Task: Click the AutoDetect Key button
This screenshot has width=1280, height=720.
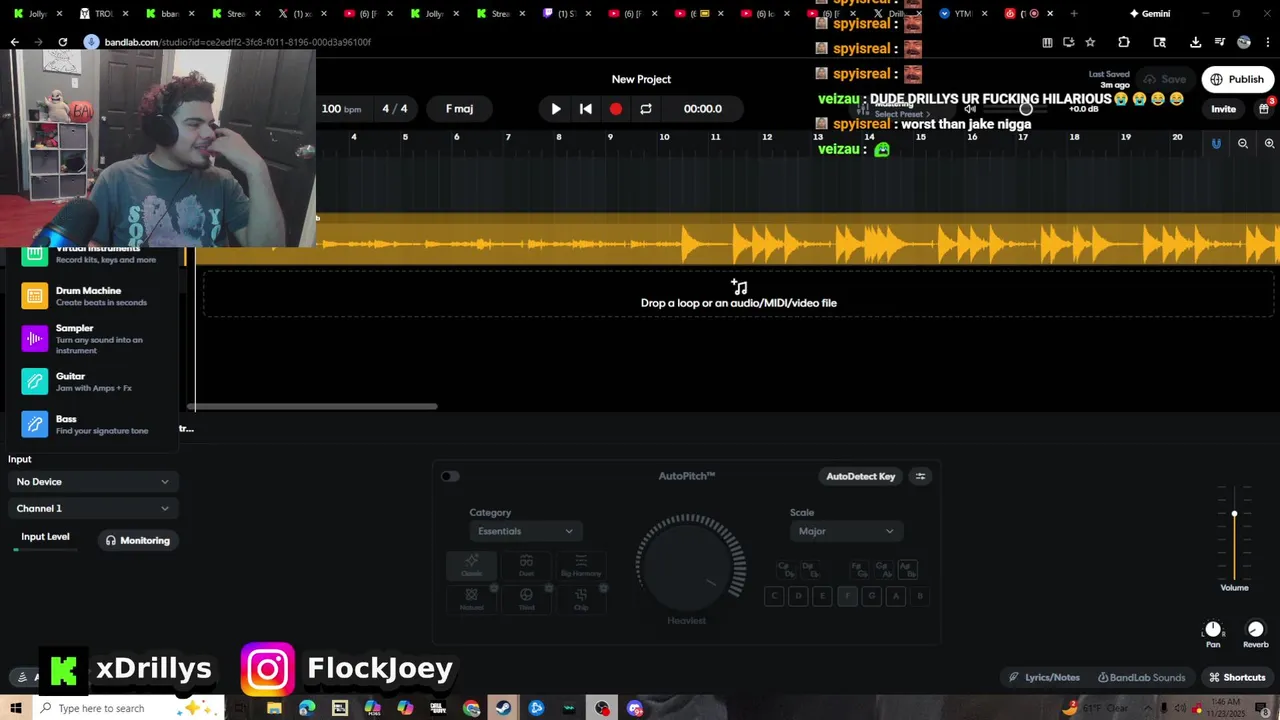Action: coord(860,476)
